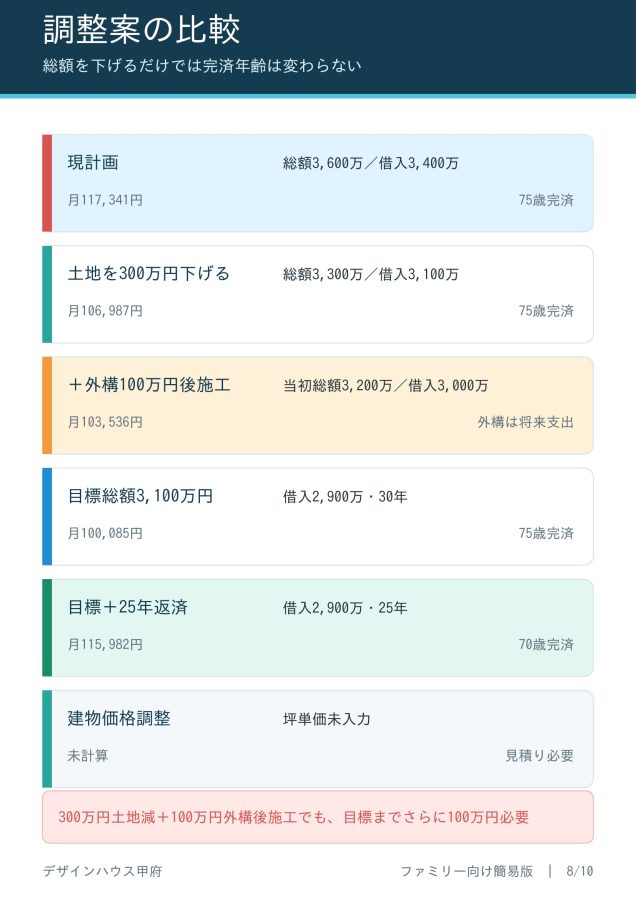Select the 現計画 plan card

pos(317,183)
